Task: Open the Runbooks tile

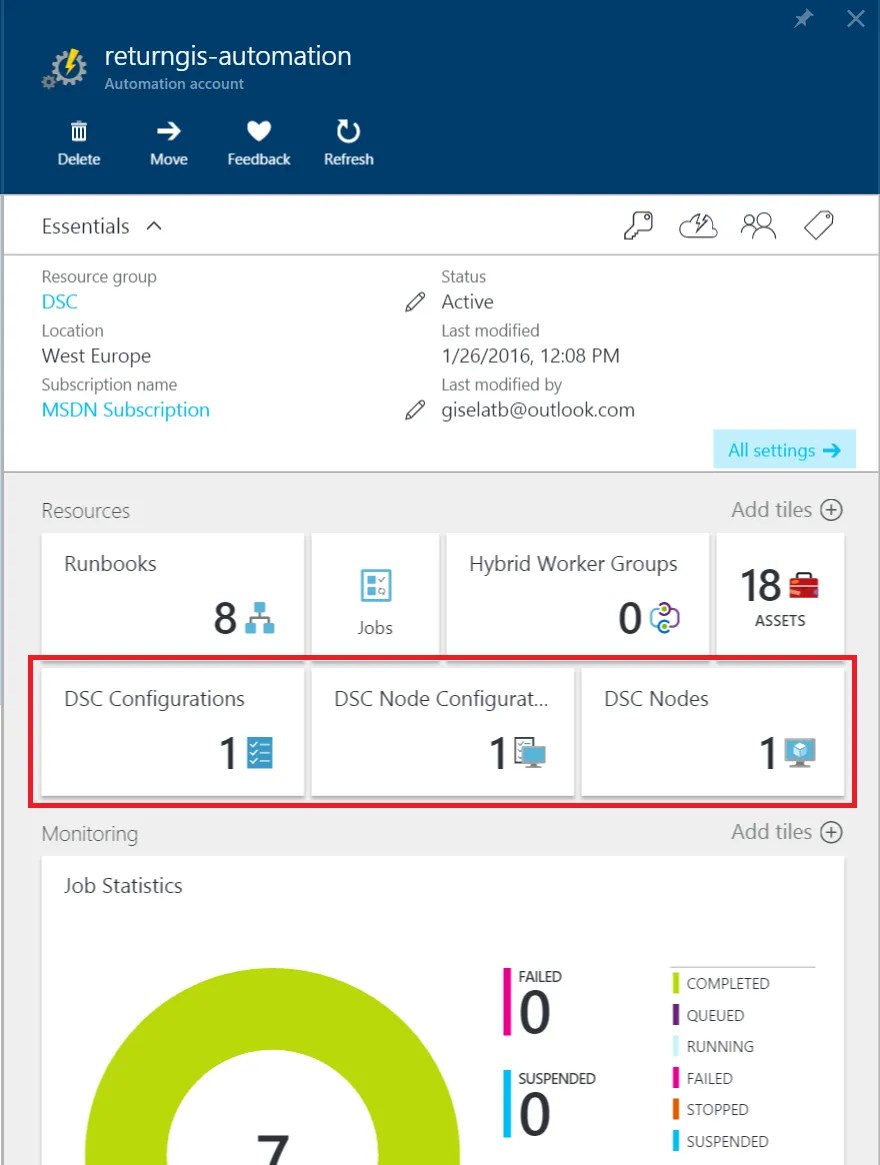Action: pyautogui.click(x=172, y=594)
